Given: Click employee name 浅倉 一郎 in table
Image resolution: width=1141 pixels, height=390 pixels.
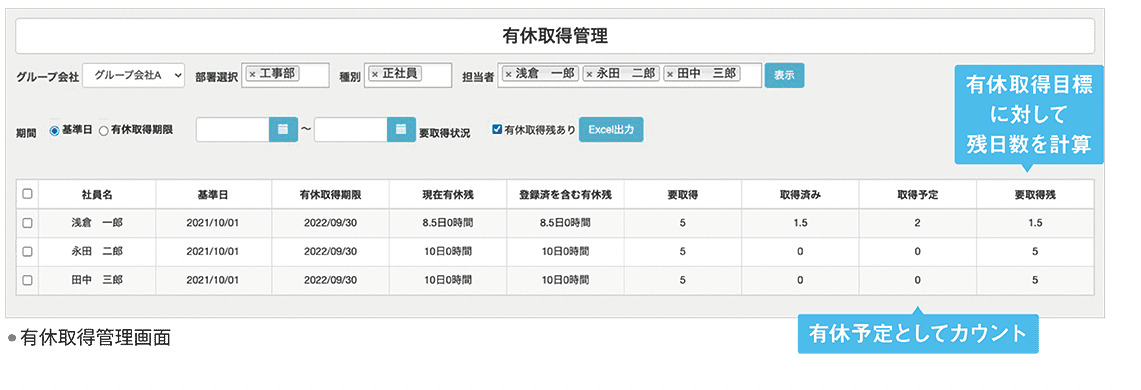Looking at the screenshot, I should tap(97, 223).
